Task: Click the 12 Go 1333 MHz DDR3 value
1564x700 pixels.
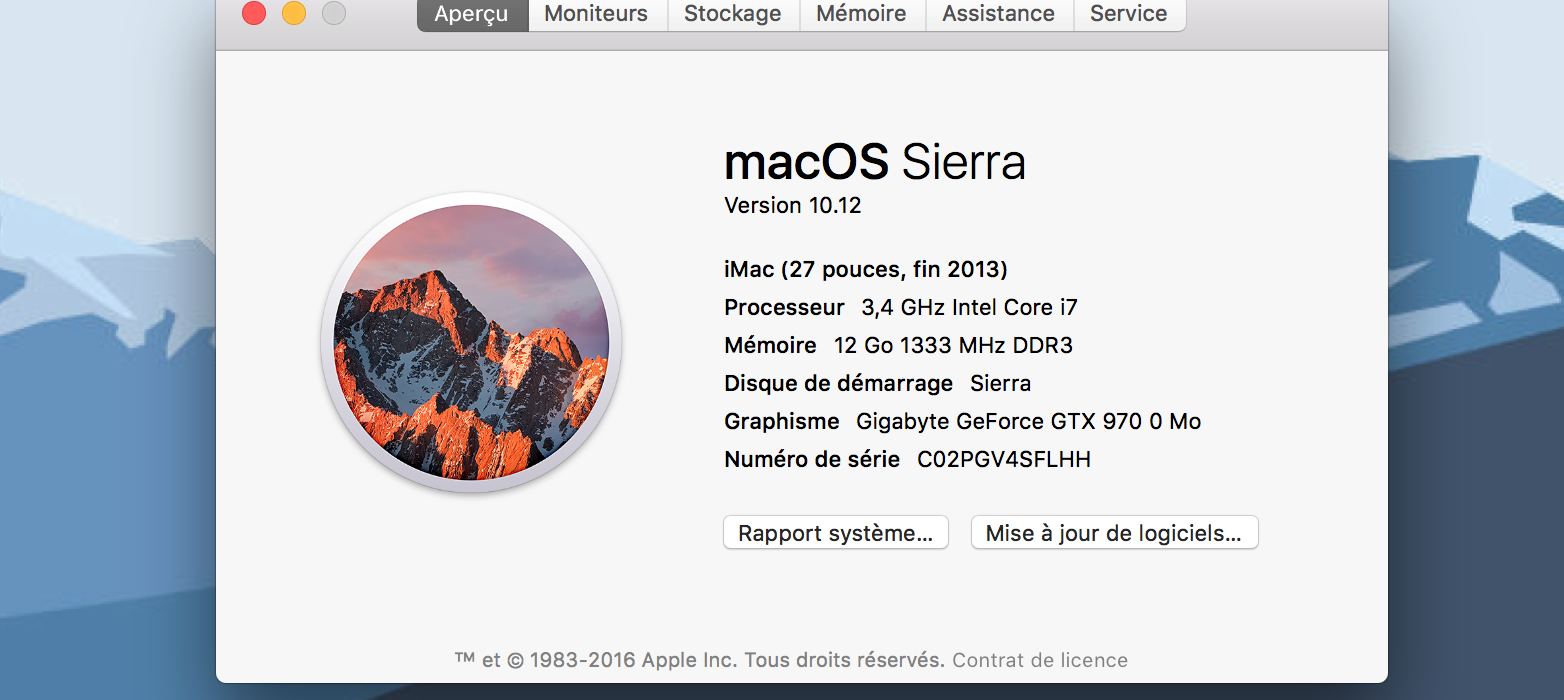Action: [953, 346]
